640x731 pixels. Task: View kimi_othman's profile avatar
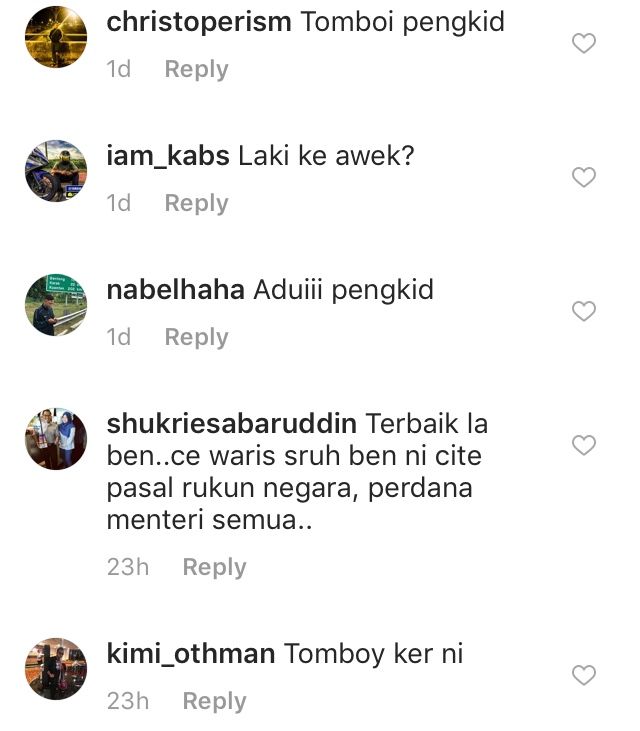[56, 669]
